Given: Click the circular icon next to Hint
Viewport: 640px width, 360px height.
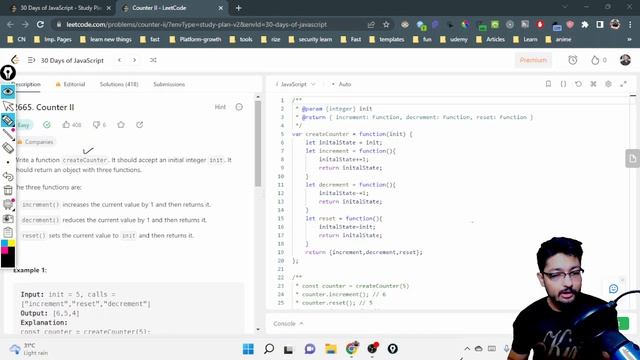Looking at the screenshot, I should pyautogui.click(x=239, y=107).
